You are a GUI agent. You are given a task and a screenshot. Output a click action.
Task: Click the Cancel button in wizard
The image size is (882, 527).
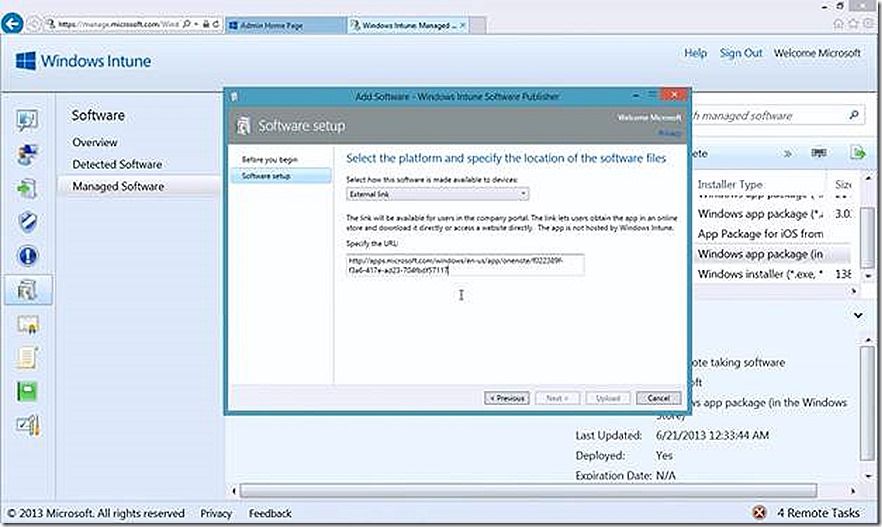tap(658, 398)
